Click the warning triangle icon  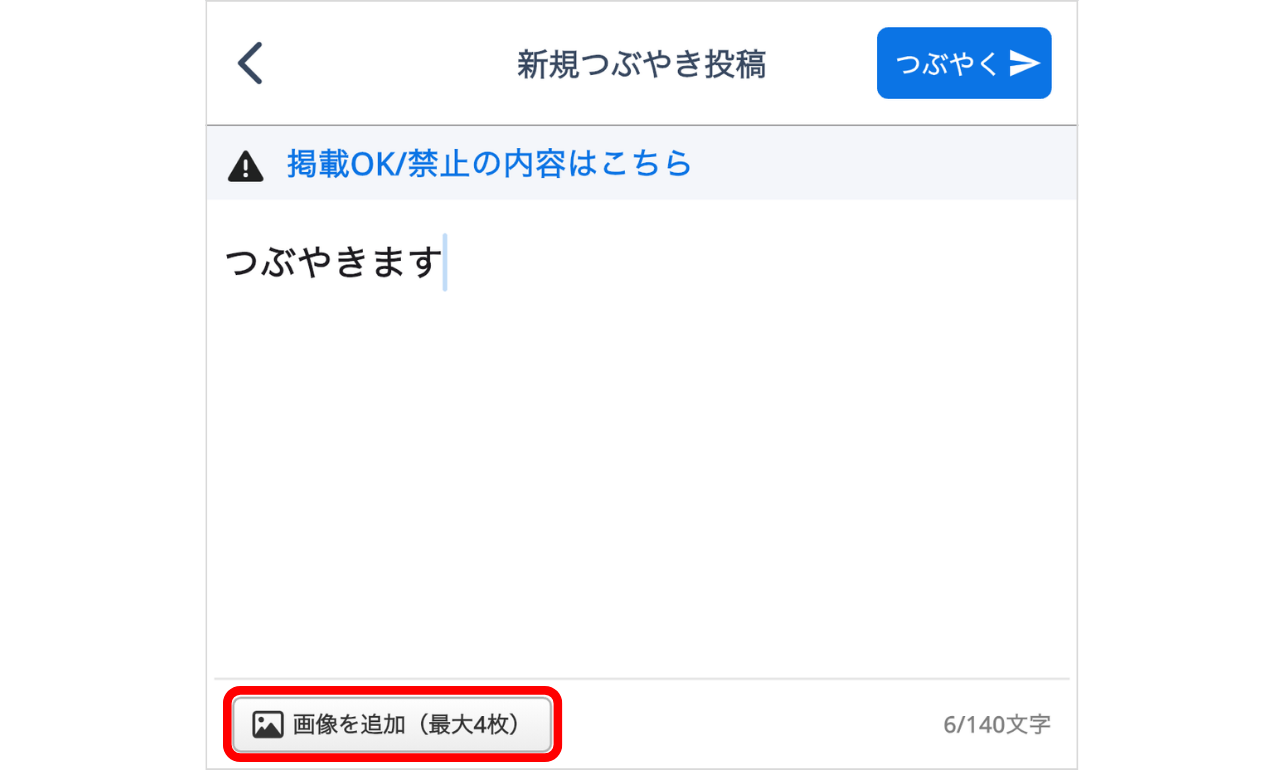(x=246, y=166)
